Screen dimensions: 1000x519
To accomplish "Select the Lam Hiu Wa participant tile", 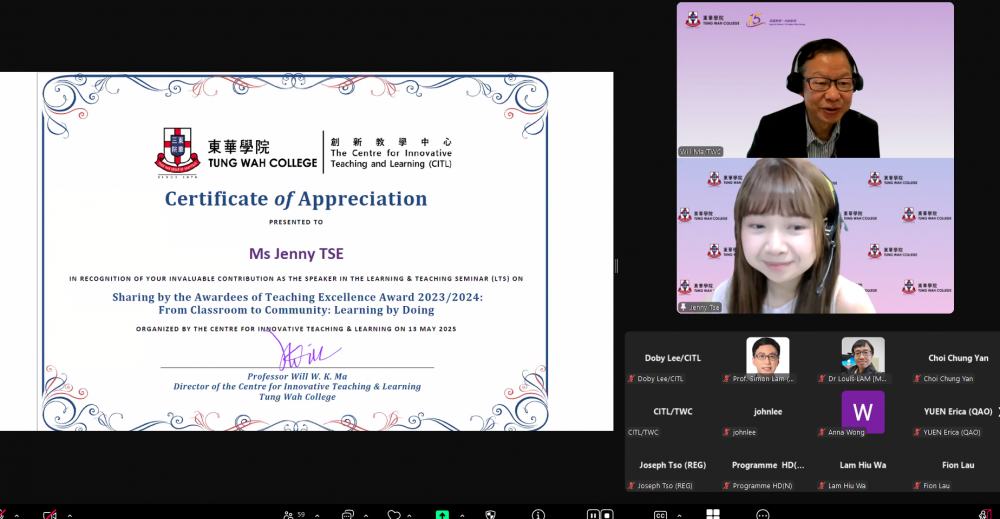I will coord(863,466).
